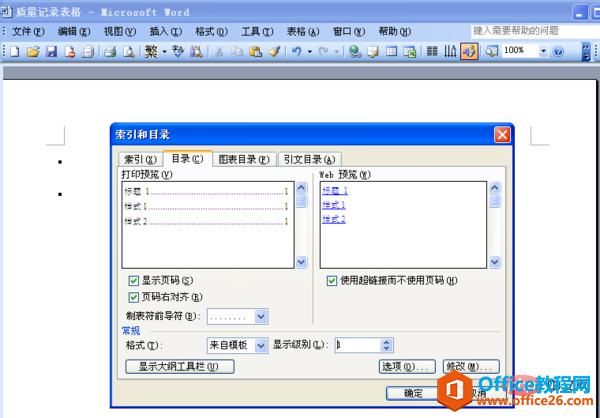
Task: Expand the Redo history dropdown arrow
Action: pyautogui.click(x=337, y=51)
